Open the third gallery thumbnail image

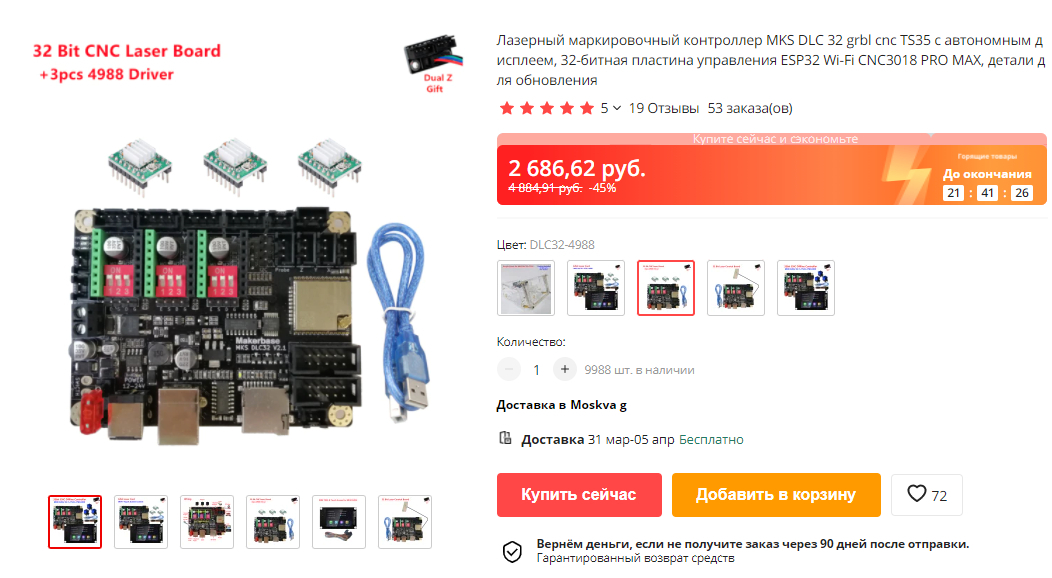click(x=207, y=522)
